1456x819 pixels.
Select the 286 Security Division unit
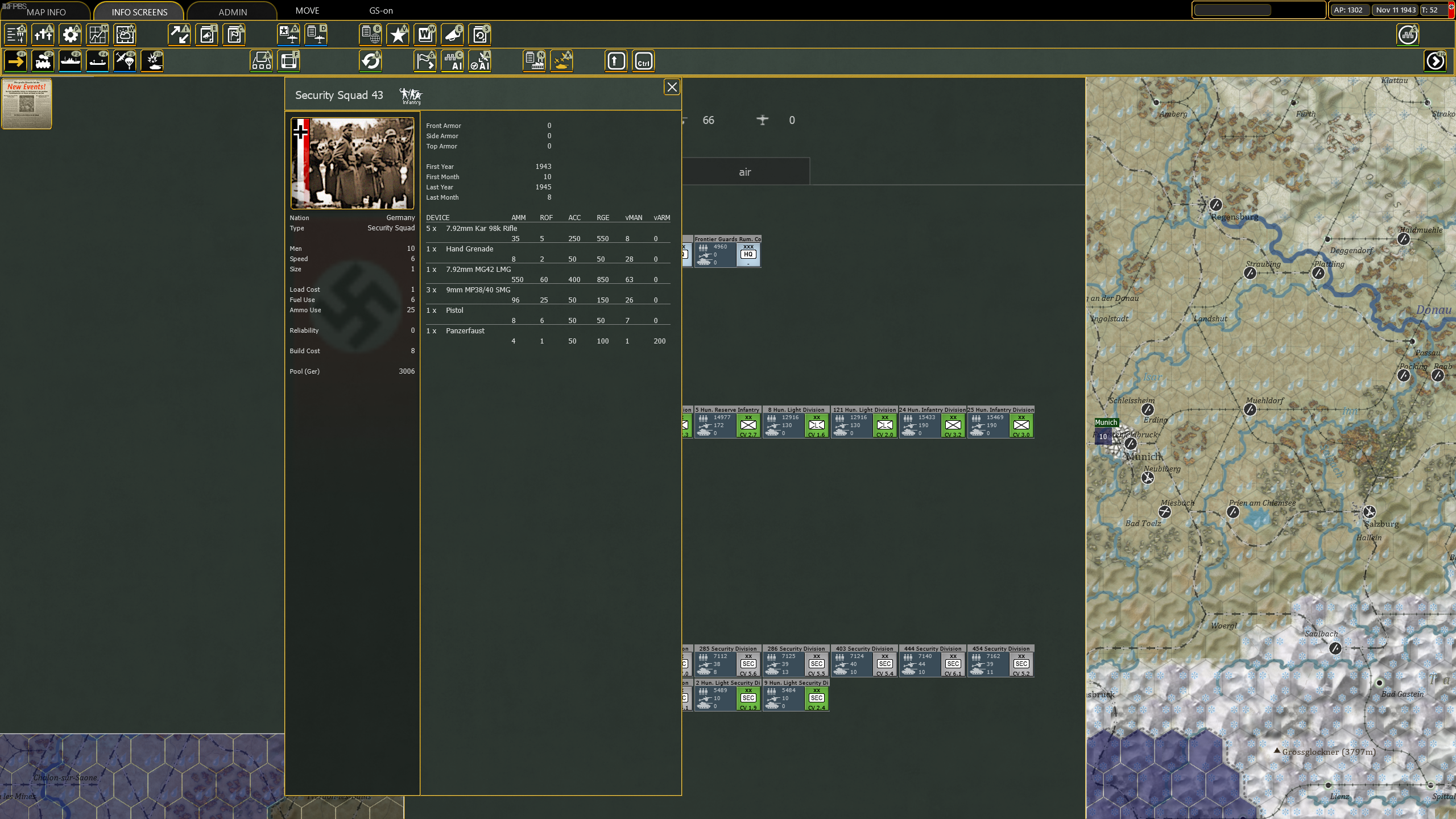[x=796, y=661]
